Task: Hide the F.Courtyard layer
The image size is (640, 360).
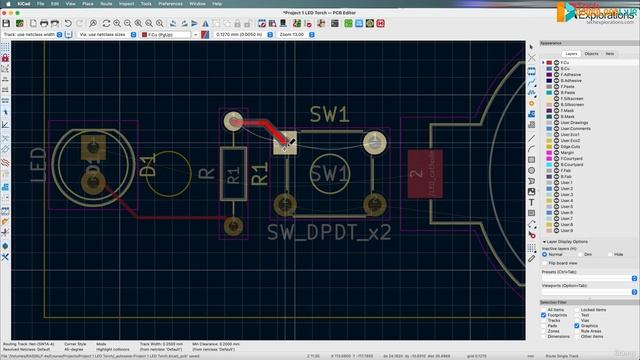Action: (x=556, y=158)
